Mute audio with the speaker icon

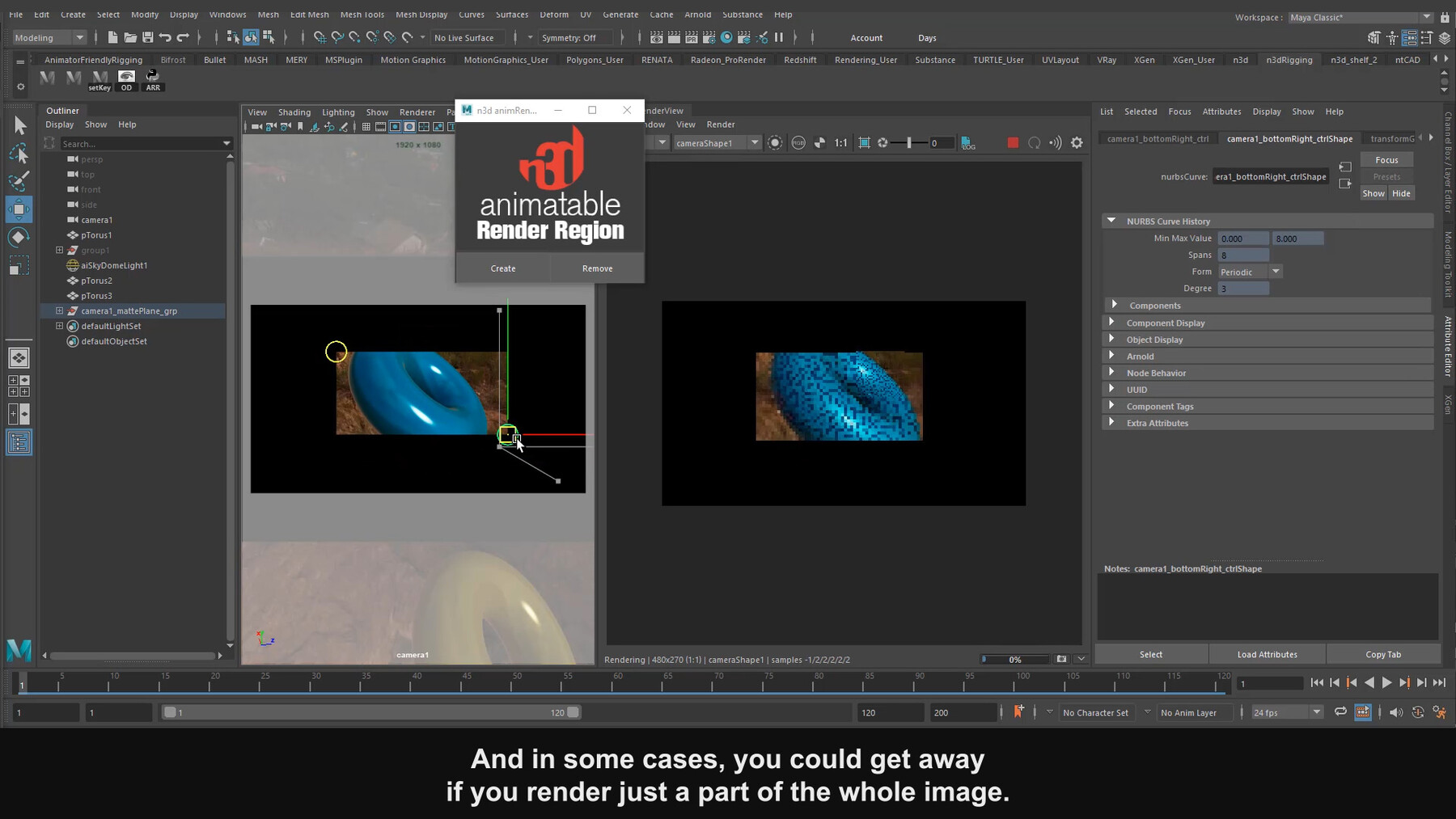pos(1396,712)
